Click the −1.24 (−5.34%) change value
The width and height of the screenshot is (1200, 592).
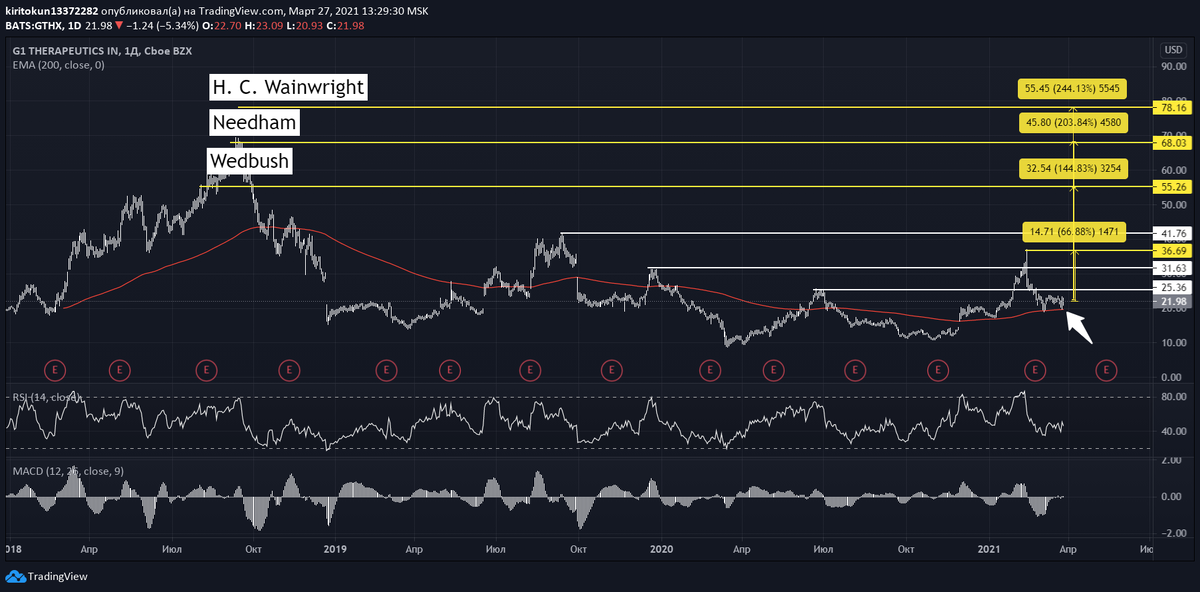(150, 24)
